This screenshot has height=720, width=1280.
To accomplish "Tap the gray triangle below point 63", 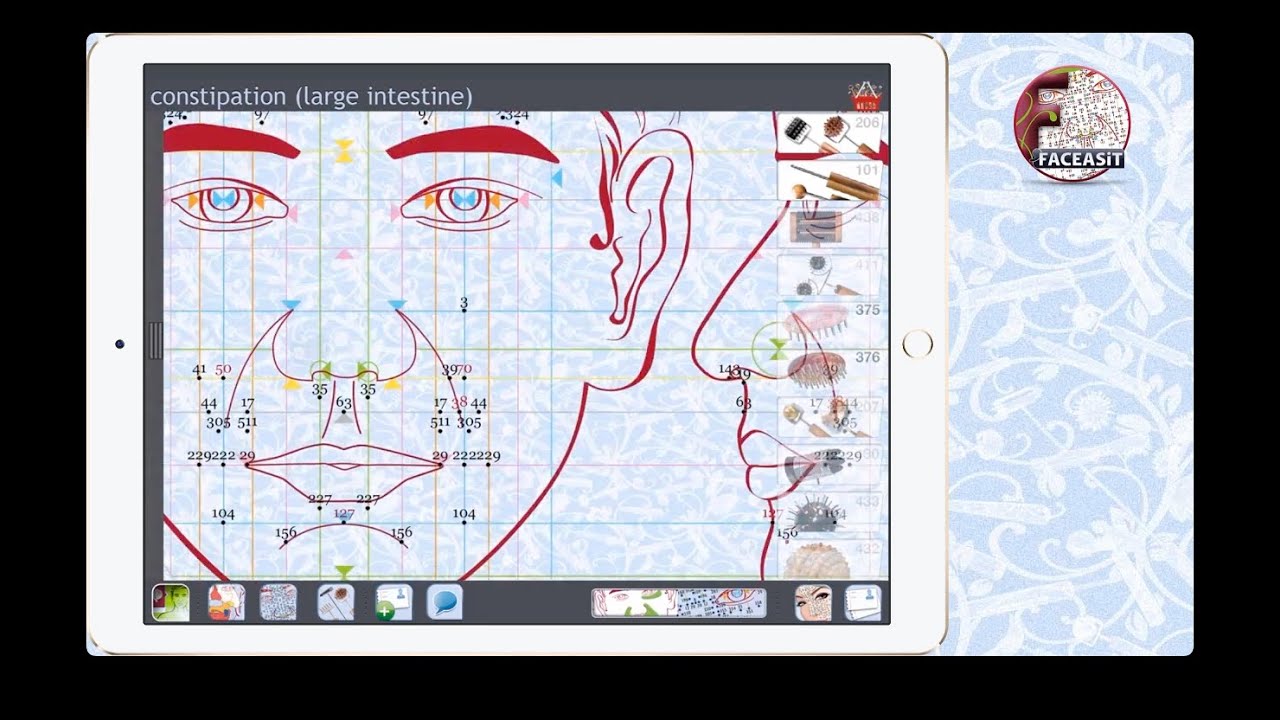I will [x=344, y=418].
